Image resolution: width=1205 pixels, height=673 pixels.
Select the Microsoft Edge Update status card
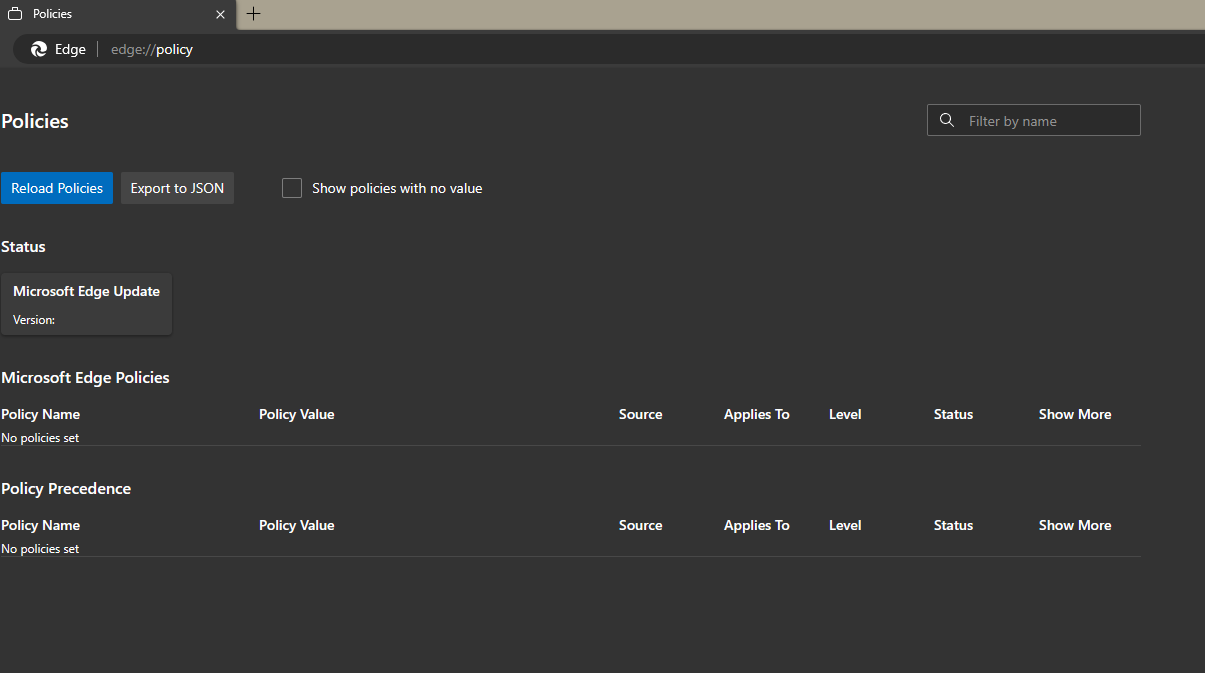[x=86, y=304]
